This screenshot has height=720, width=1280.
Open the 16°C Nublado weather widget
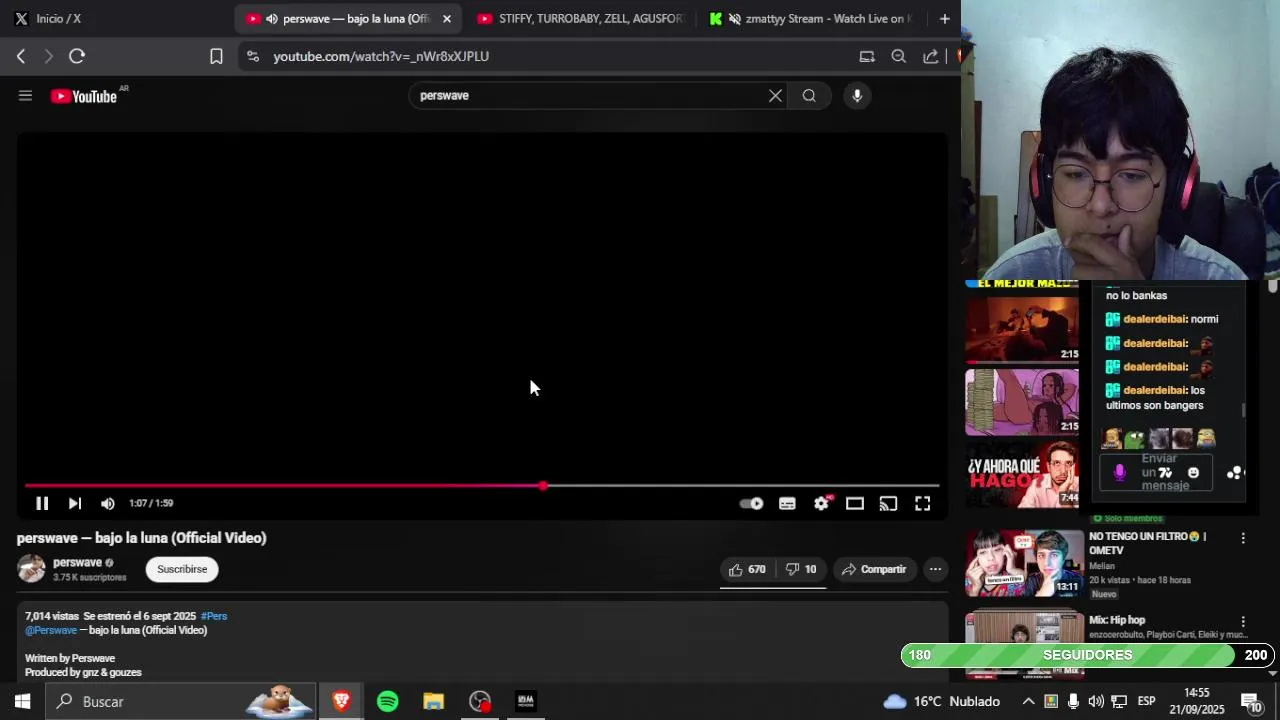(x=941, y=701)
